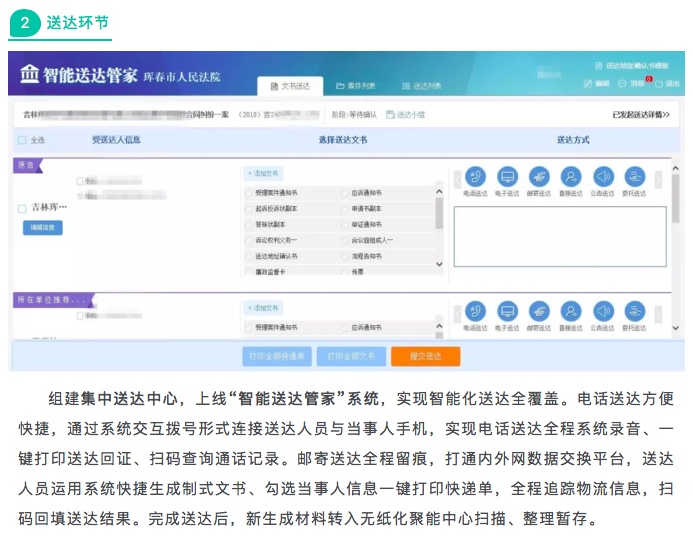
Task: Check the 吉林珲… recipient checkbox
Action: point(22,208)
